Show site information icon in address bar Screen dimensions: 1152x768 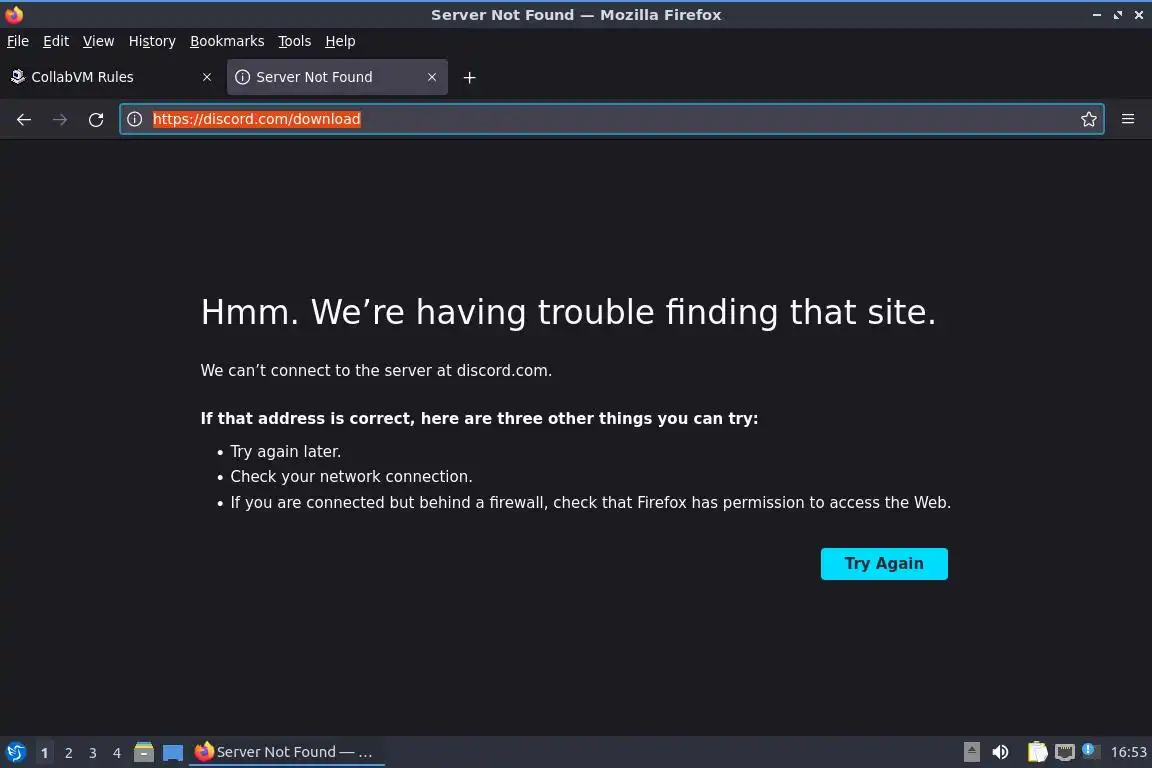click(134, 119)
